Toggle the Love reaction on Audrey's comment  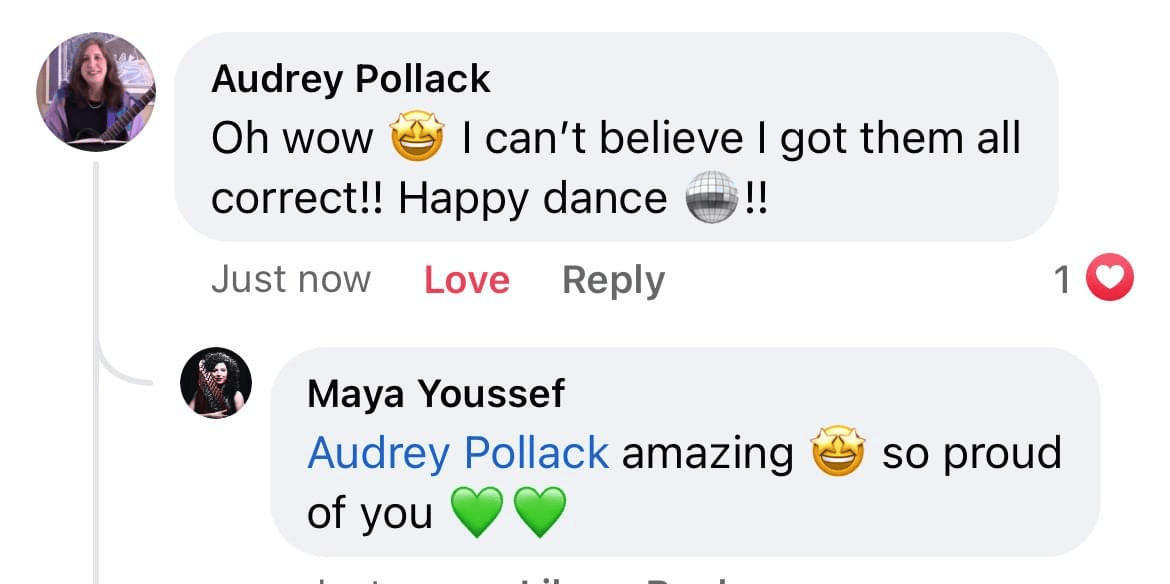click(x=467, y=280)
